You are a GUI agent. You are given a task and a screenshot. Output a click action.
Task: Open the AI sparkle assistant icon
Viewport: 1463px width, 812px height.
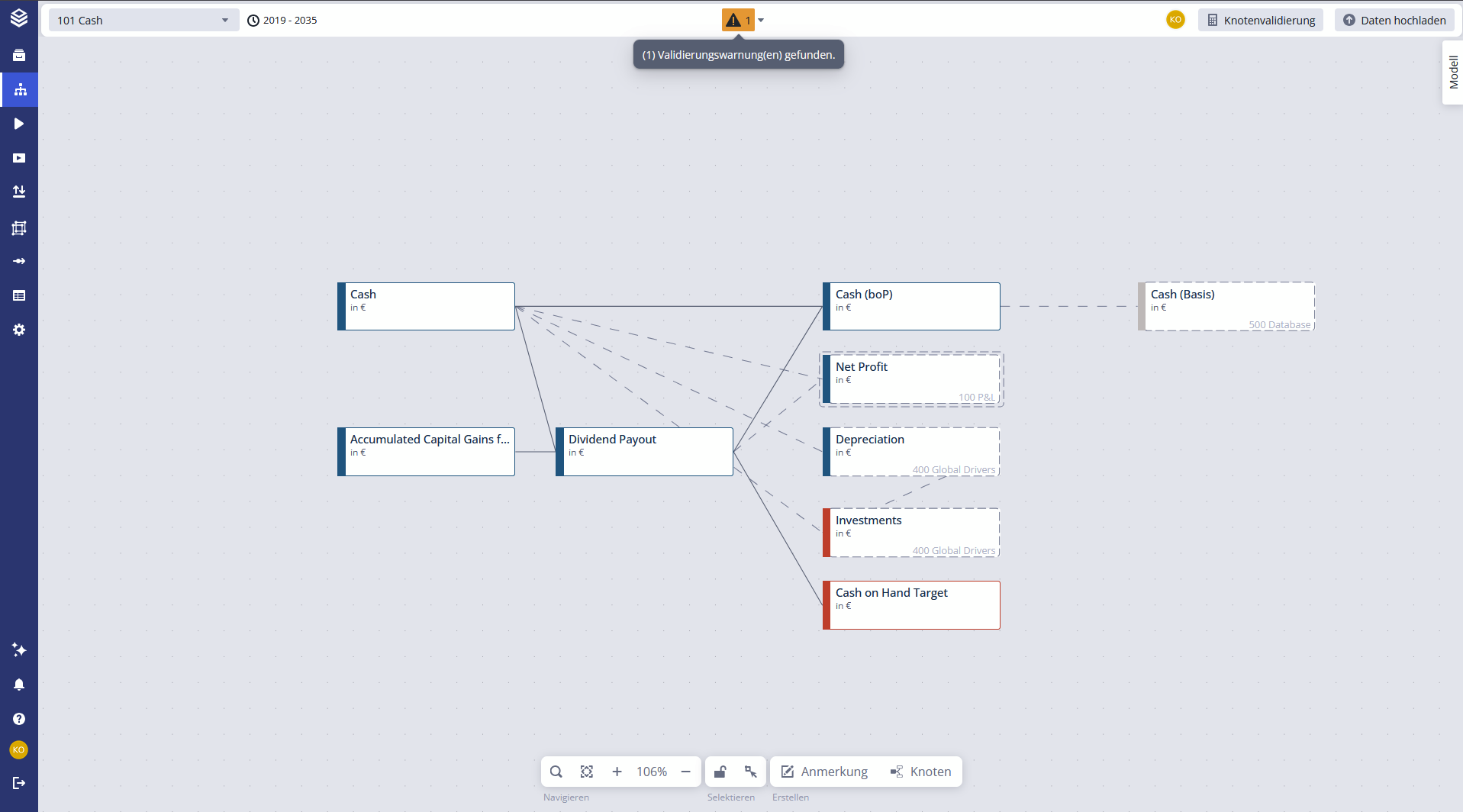pos(19,649)
